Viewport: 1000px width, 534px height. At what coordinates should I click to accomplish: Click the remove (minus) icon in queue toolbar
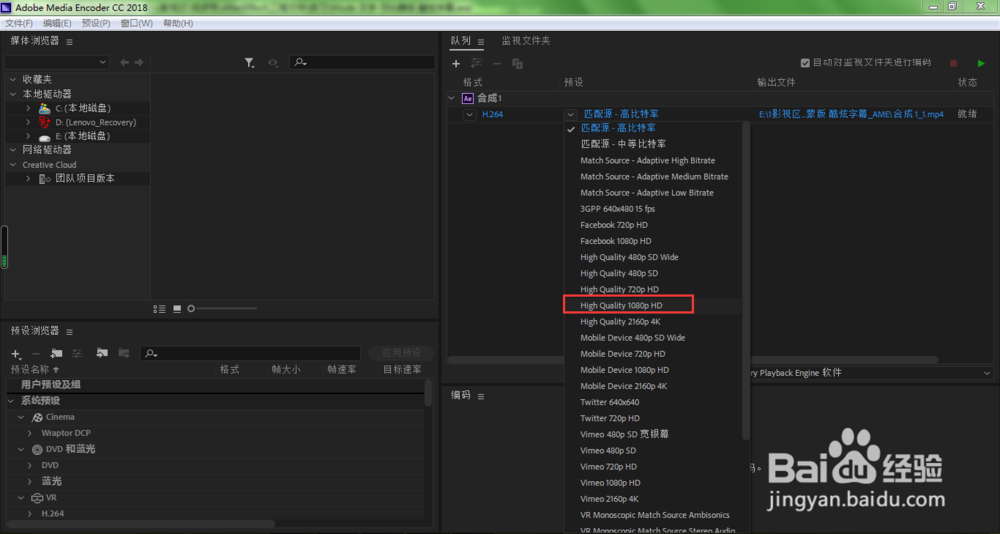[x=497, y=63]
